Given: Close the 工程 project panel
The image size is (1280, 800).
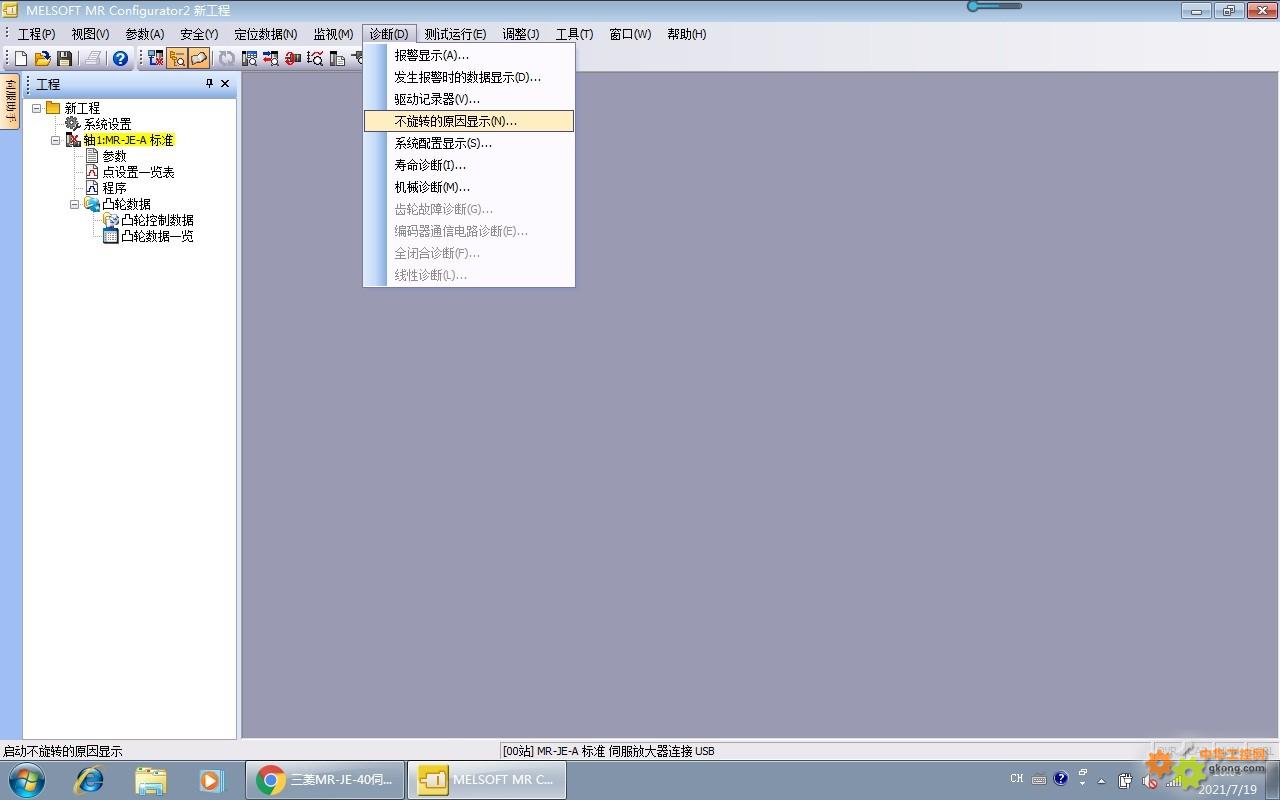Looking at the screenshot, I should 225,84.
